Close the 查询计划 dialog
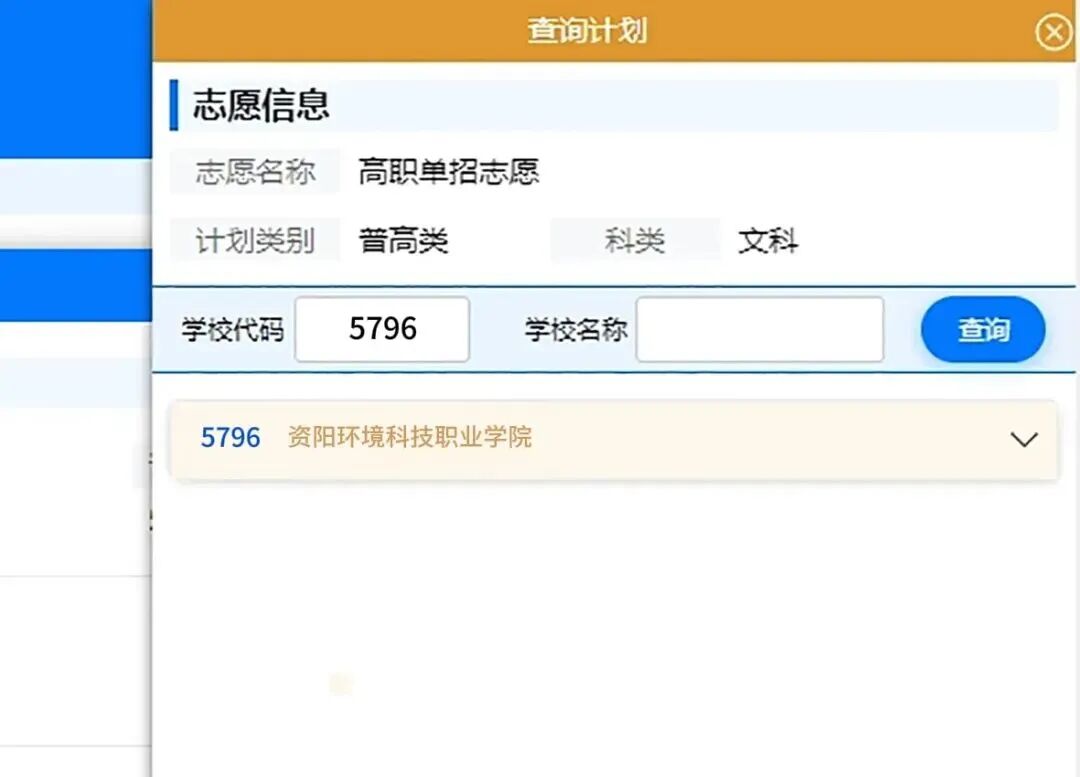The image size is (1080, 777). tap(1054, 32)
